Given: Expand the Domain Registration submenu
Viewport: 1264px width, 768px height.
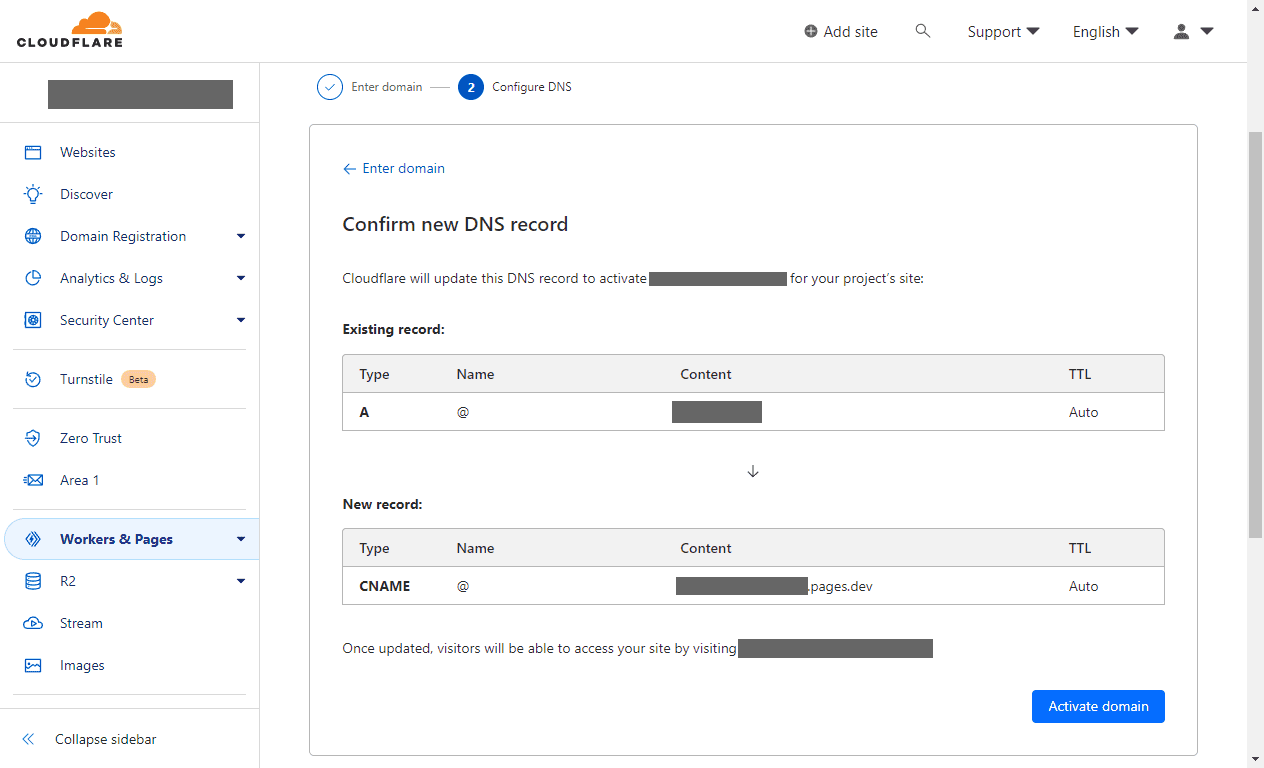Looking at the screenshot, I should pos(240,236).
